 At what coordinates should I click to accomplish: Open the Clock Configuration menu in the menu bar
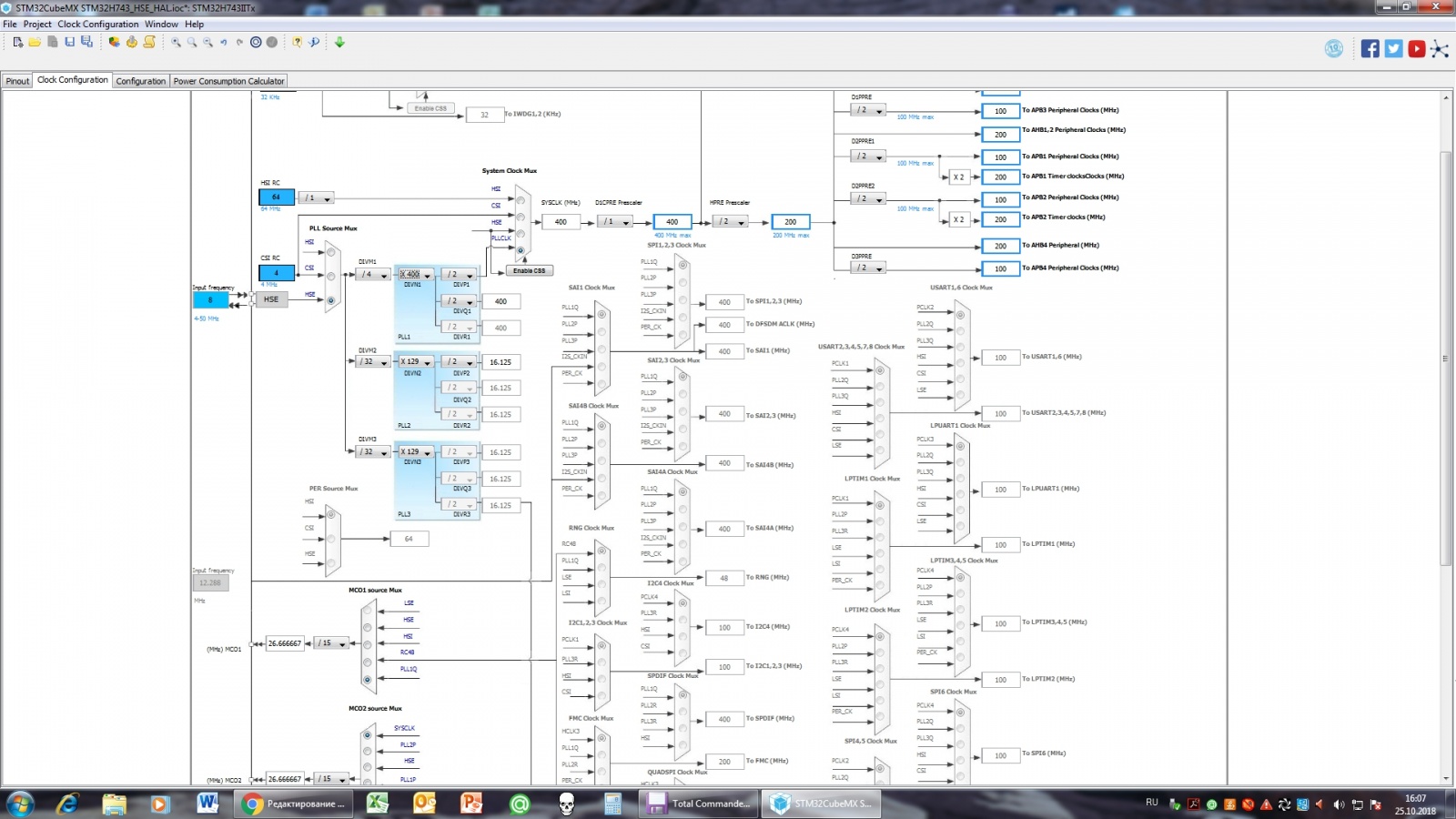tap(98, 25)
